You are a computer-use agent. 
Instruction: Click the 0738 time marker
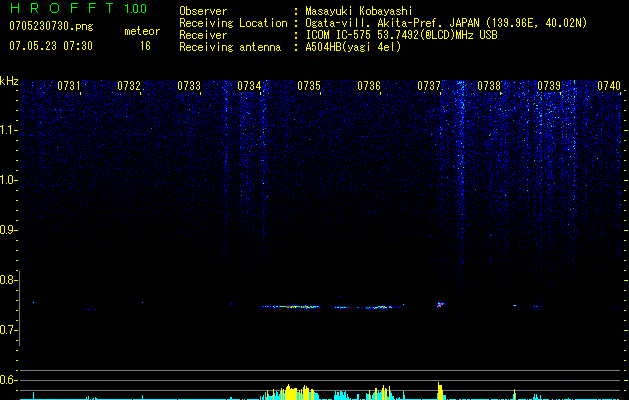pos(489,86)
